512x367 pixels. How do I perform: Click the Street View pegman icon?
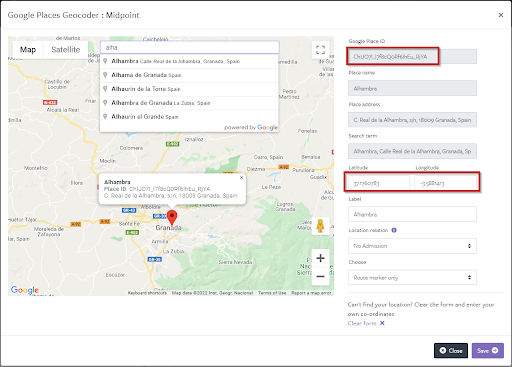[x=320, y=226]
